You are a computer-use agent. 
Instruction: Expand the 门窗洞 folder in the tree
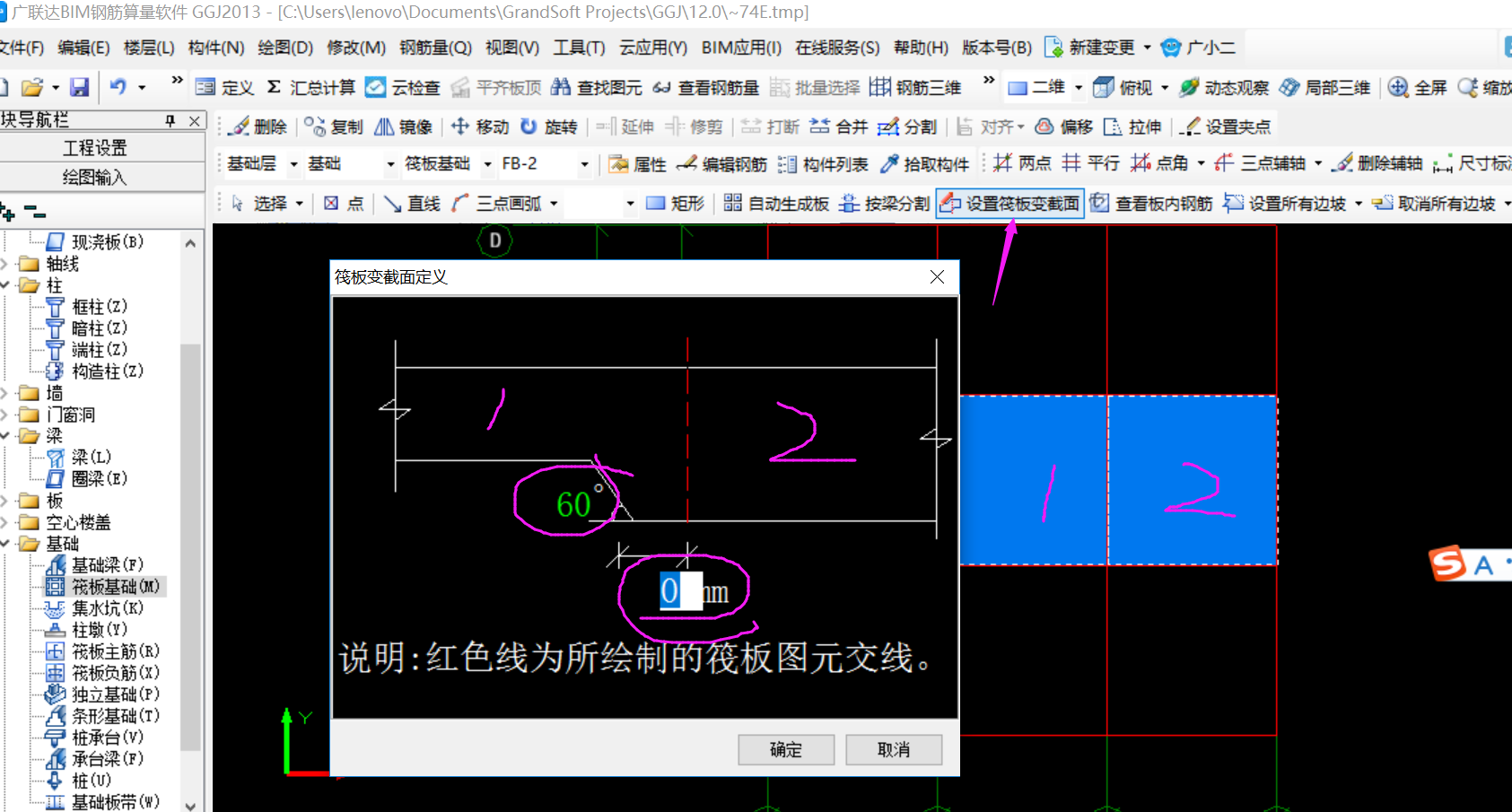[x=5, y=415]
